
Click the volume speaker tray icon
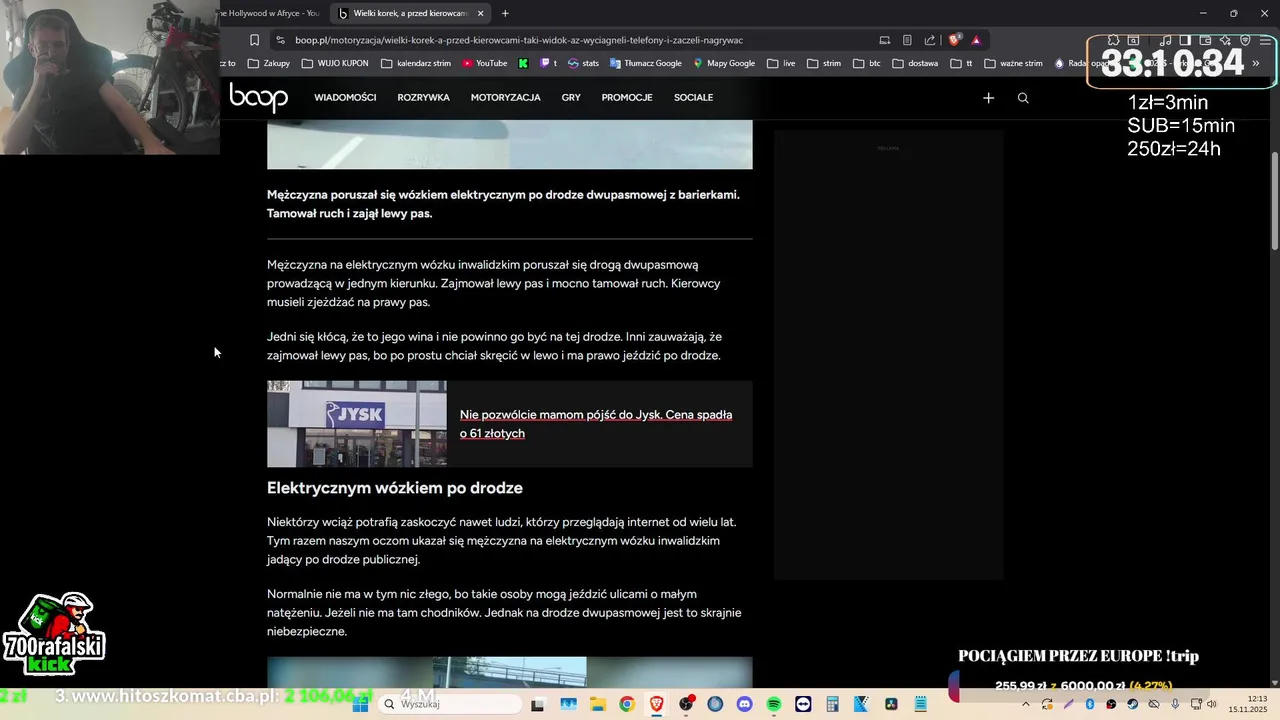pos(1213,704)
